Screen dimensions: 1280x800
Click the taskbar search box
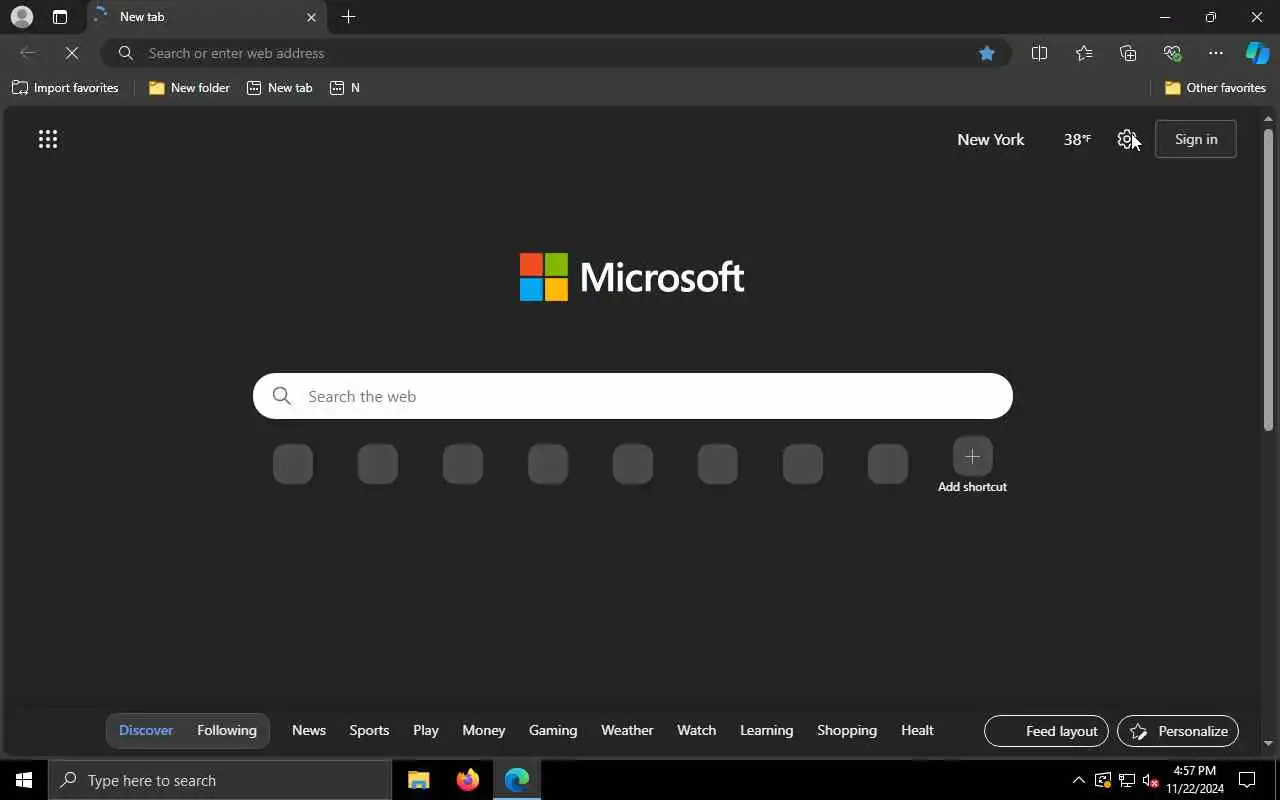[x=220, y=780]
